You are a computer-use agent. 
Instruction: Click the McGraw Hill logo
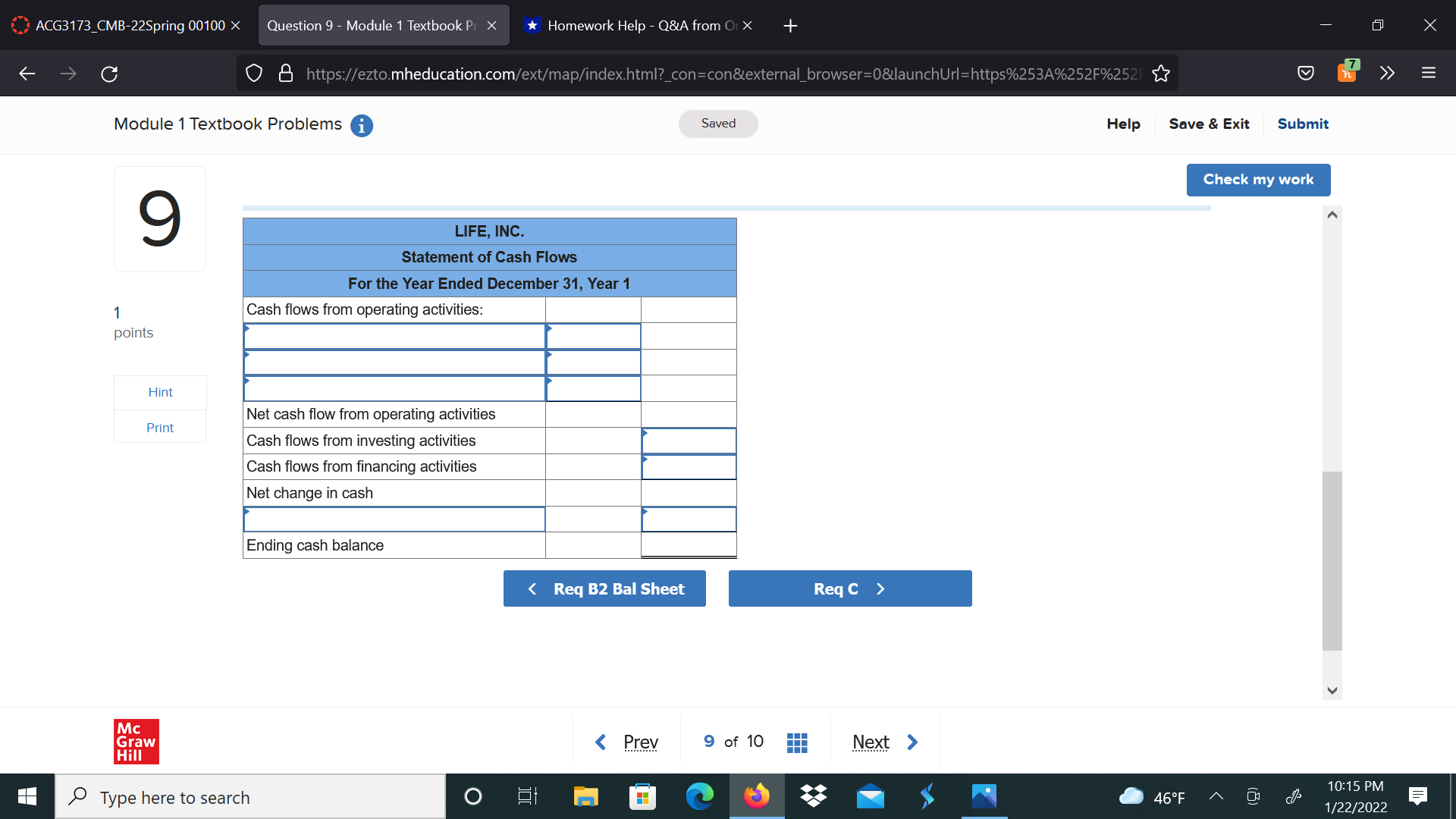136,742
